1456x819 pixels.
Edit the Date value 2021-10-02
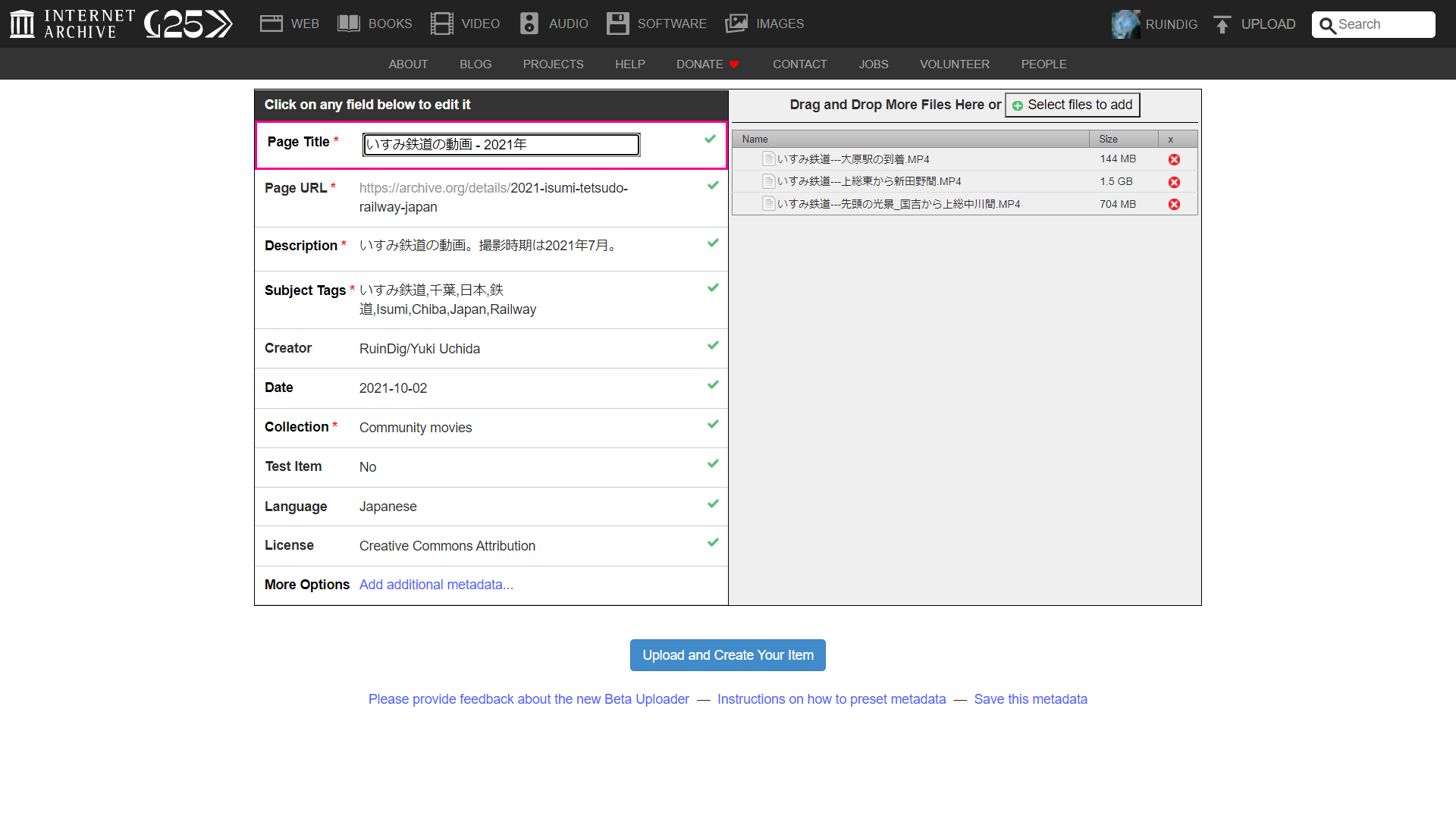(x=393, y=388)
